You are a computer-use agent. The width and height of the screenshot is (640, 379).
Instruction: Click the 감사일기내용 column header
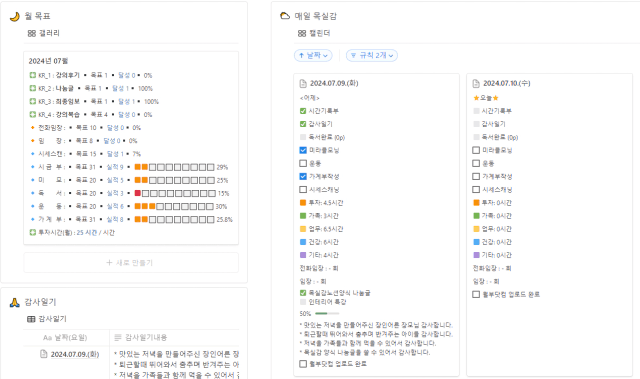coord(174,338)
